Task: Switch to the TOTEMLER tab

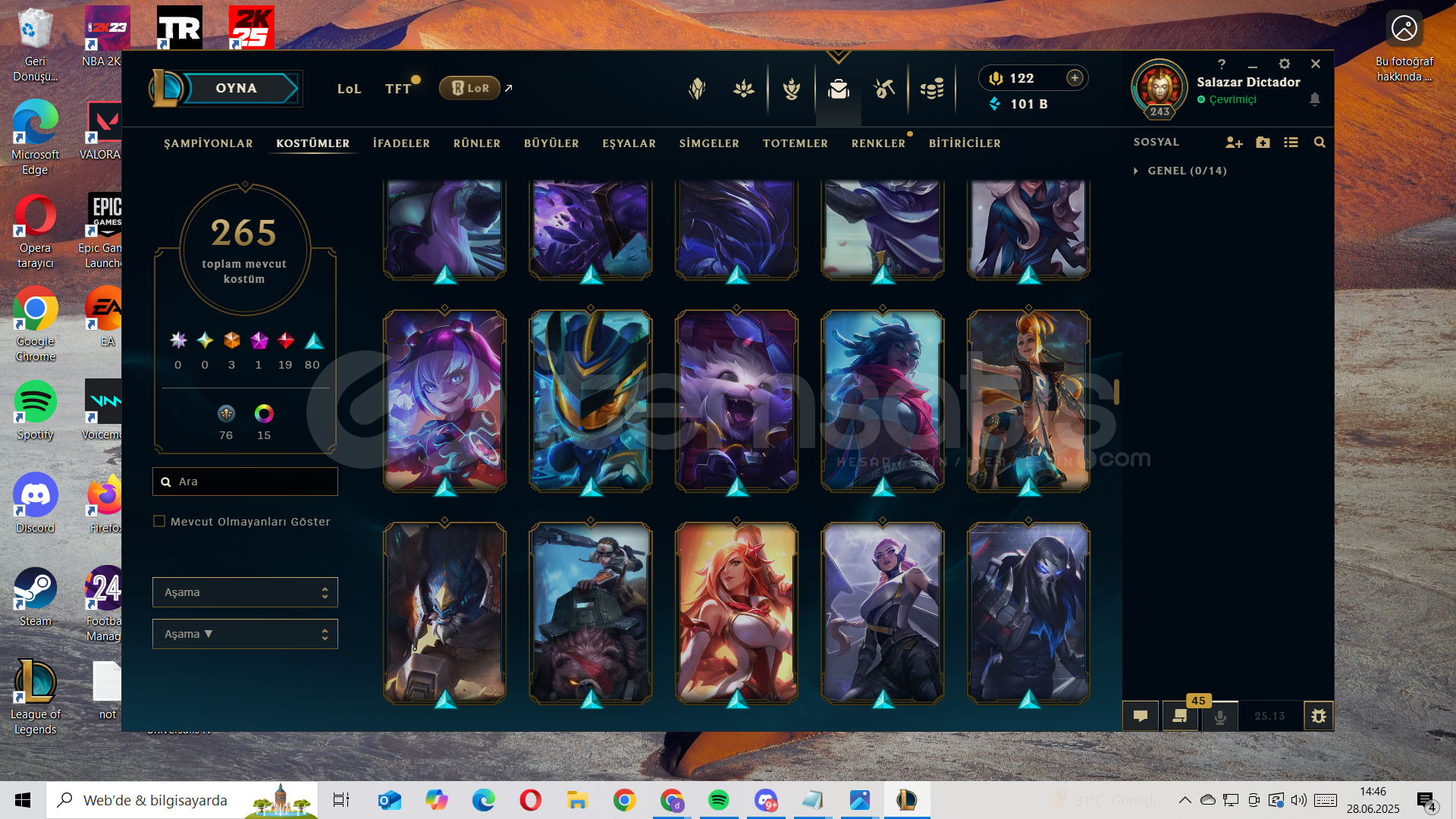Action: click(x=795, y=143)
